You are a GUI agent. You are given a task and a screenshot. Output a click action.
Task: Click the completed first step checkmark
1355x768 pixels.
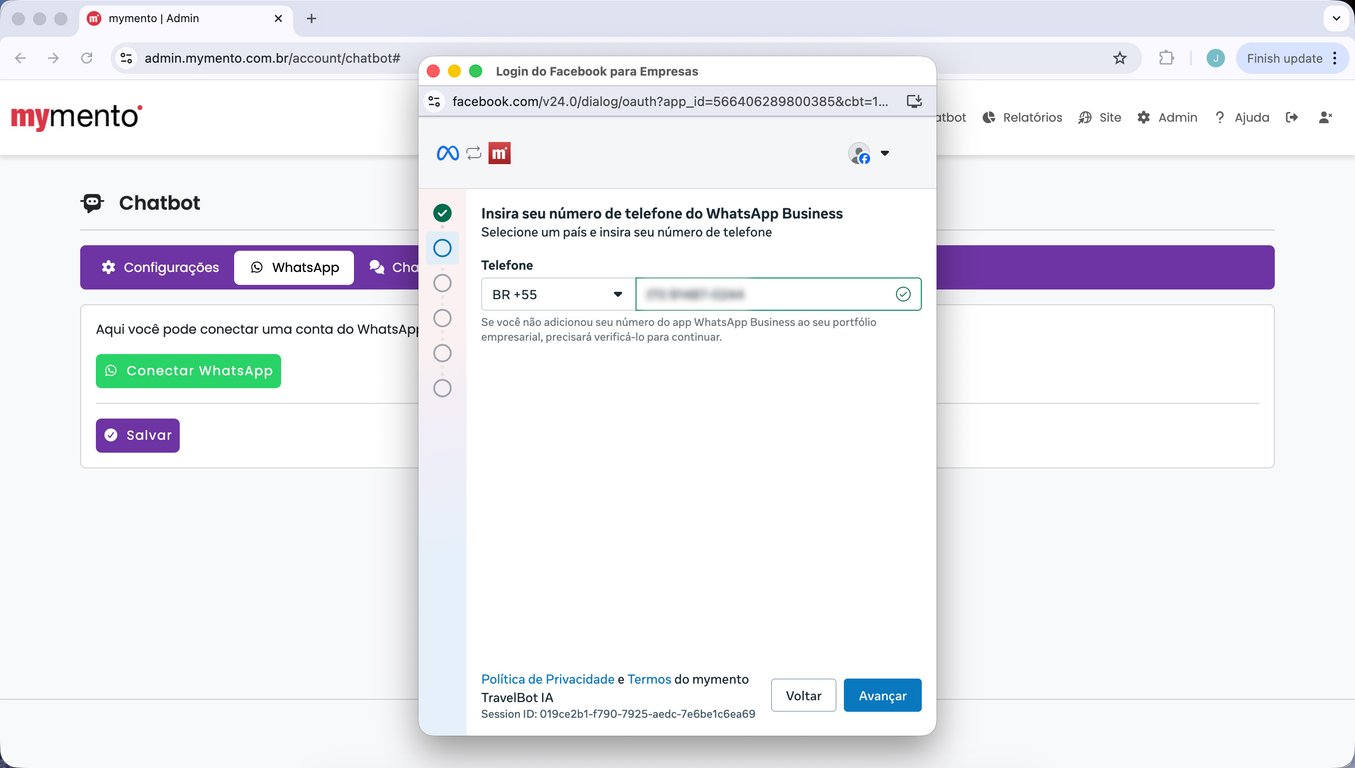pos(442,213)
